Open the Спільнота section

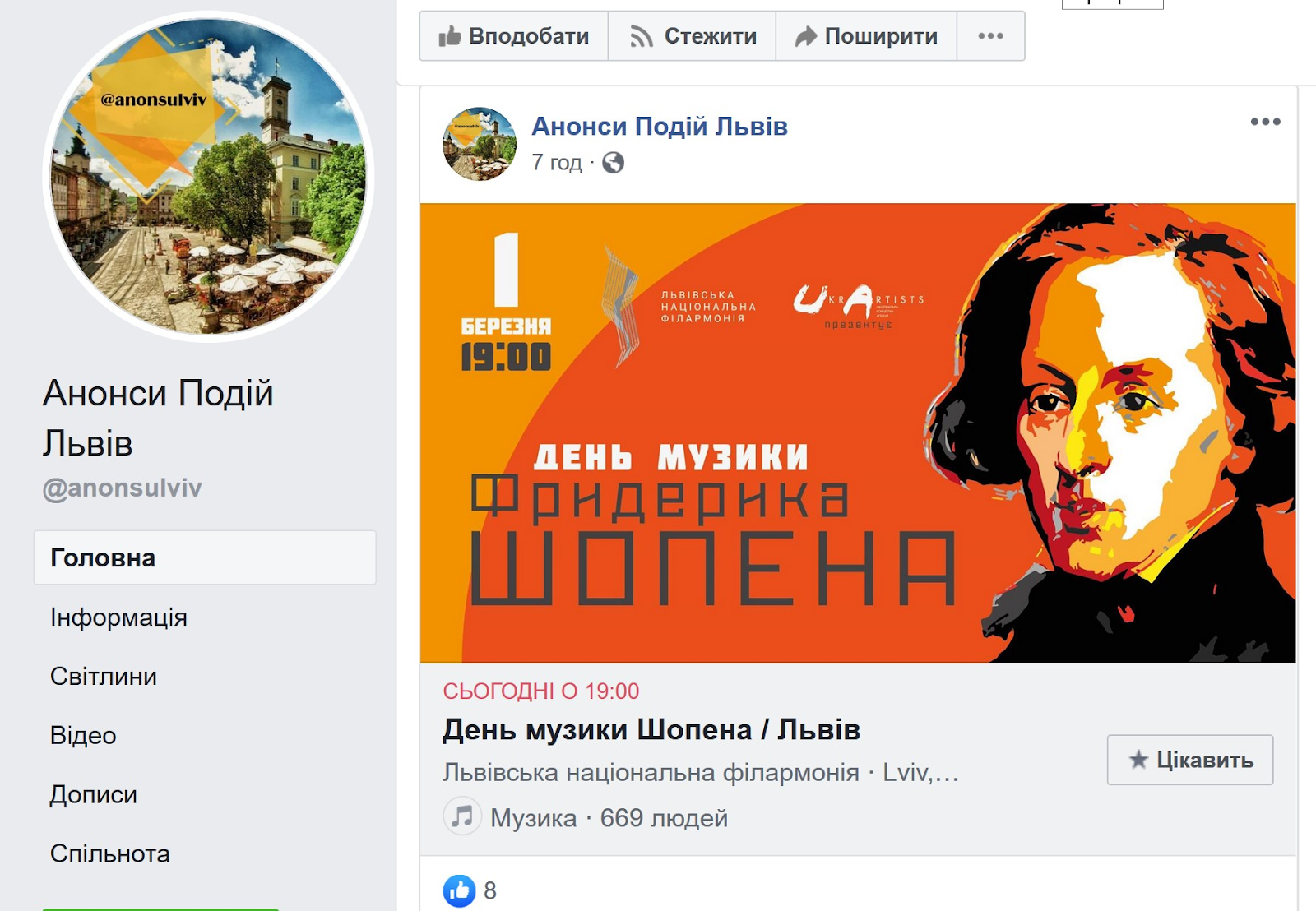pyautogui.click(x=110, y=853)
